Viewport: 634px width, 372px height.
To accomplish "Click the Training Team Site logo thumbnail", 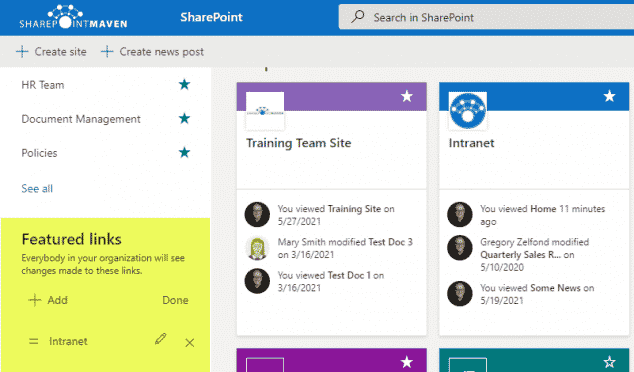I will (x=265, y=111).
